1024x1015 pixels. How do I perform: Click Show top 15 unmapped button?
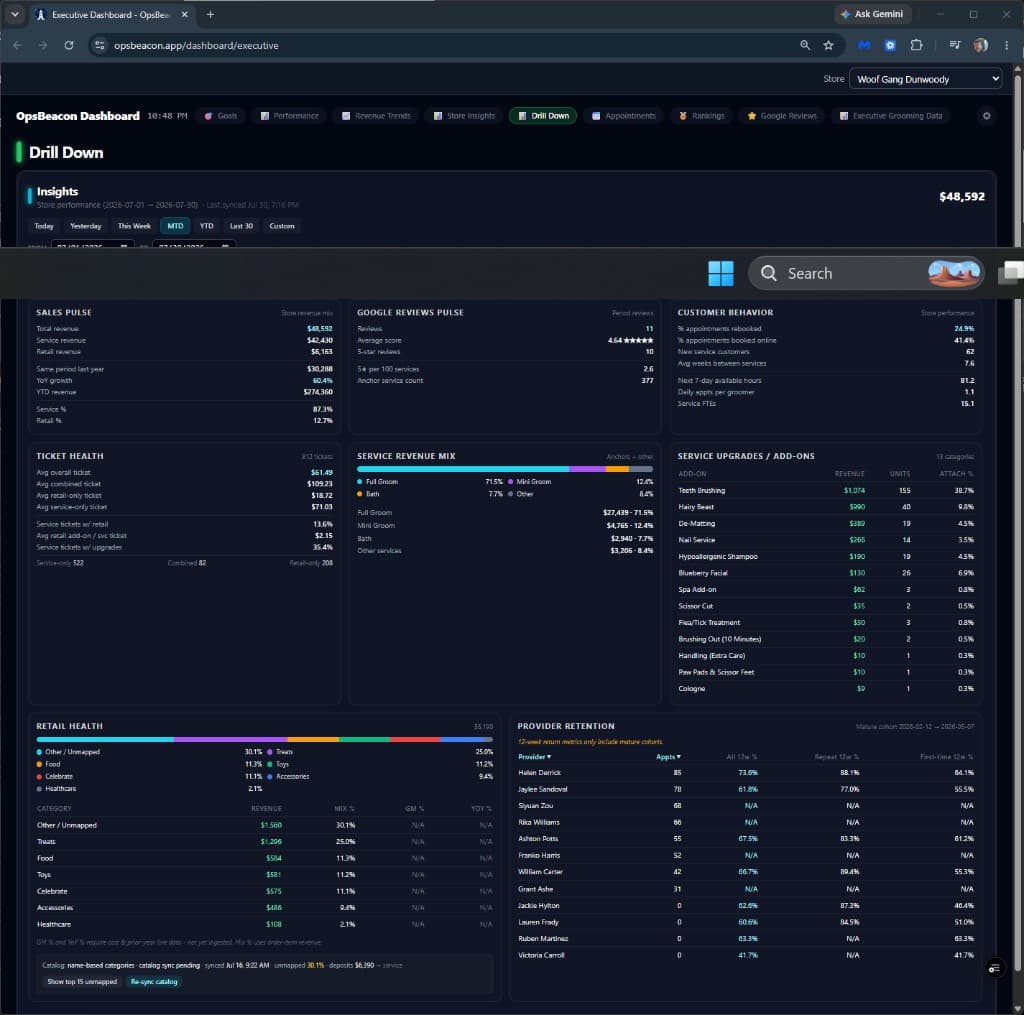coord(82,982)
